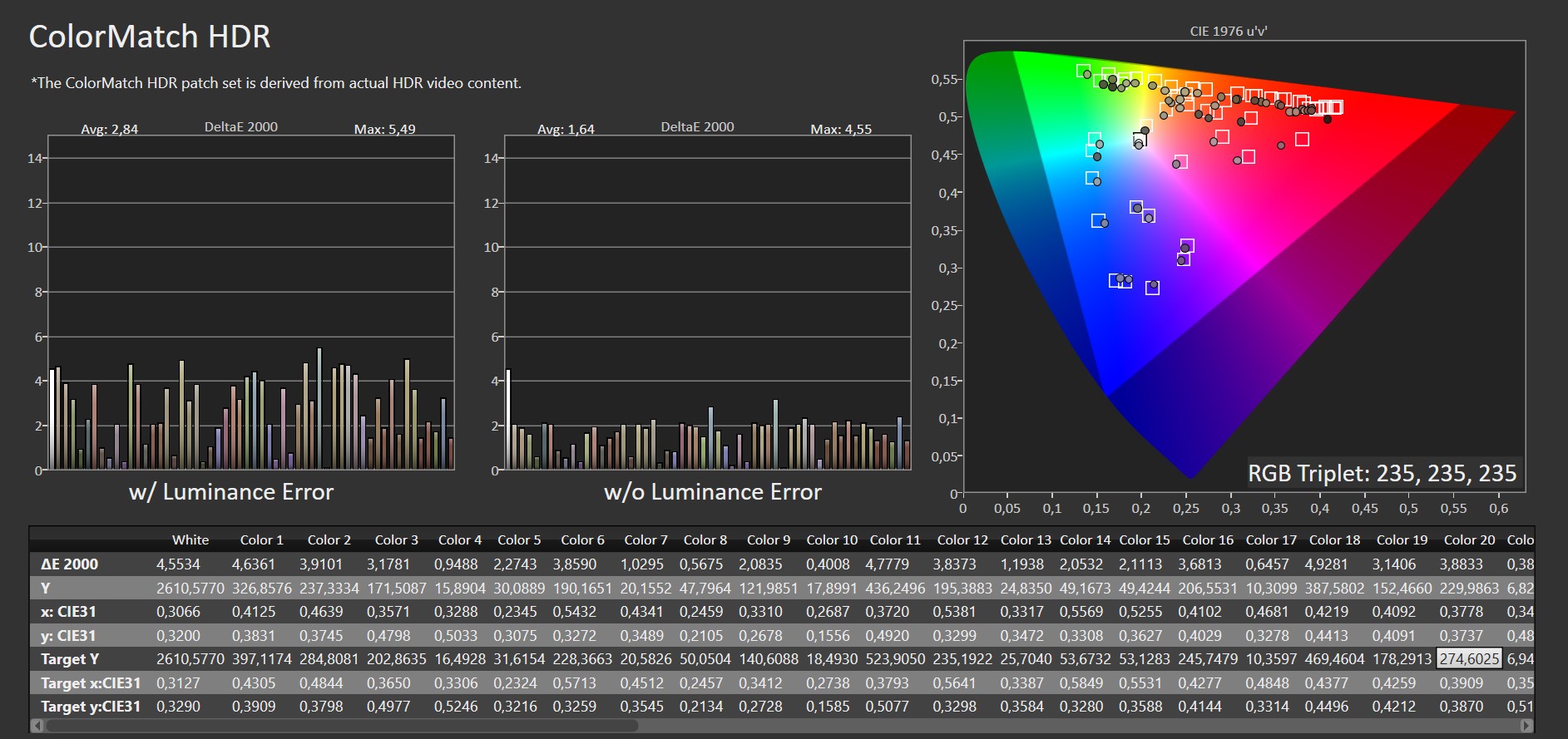Select the Color 16 Y value 206,5531

tap(1208, 589)
